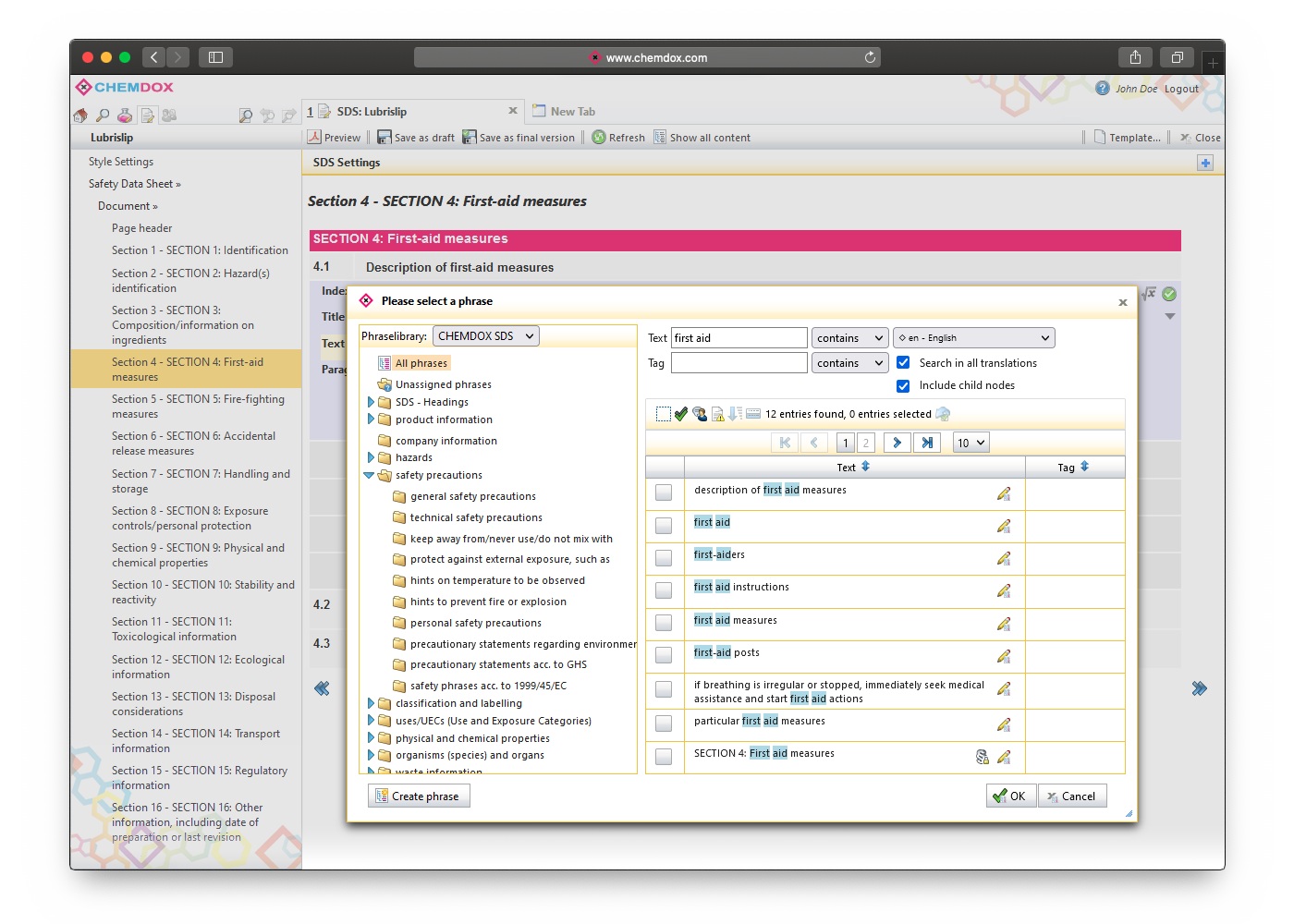
Task: Jump to the last results page
Action: click(927, 443)
